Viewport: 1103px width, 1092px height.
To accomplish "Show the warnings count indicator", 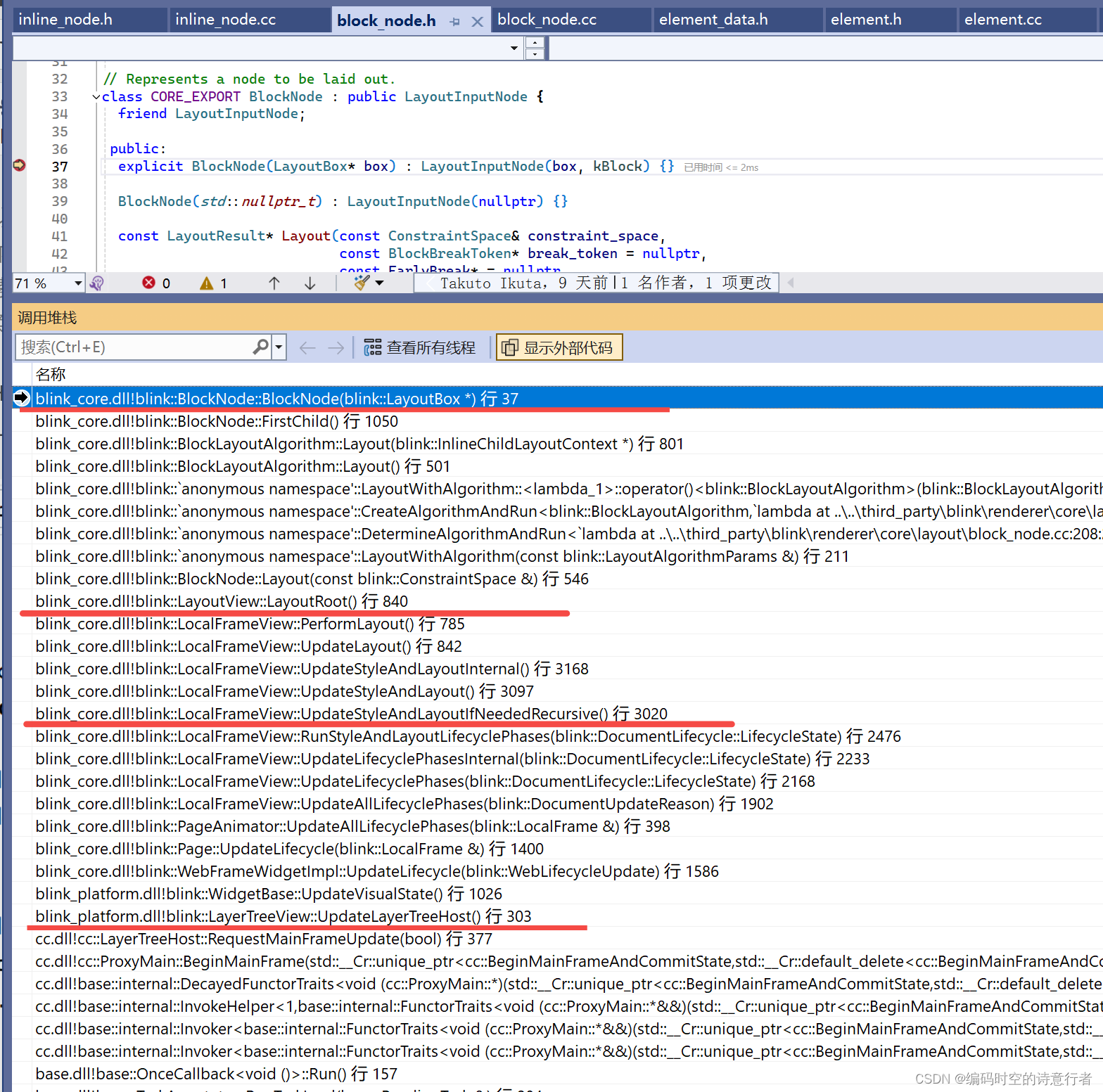I will 214,283.
